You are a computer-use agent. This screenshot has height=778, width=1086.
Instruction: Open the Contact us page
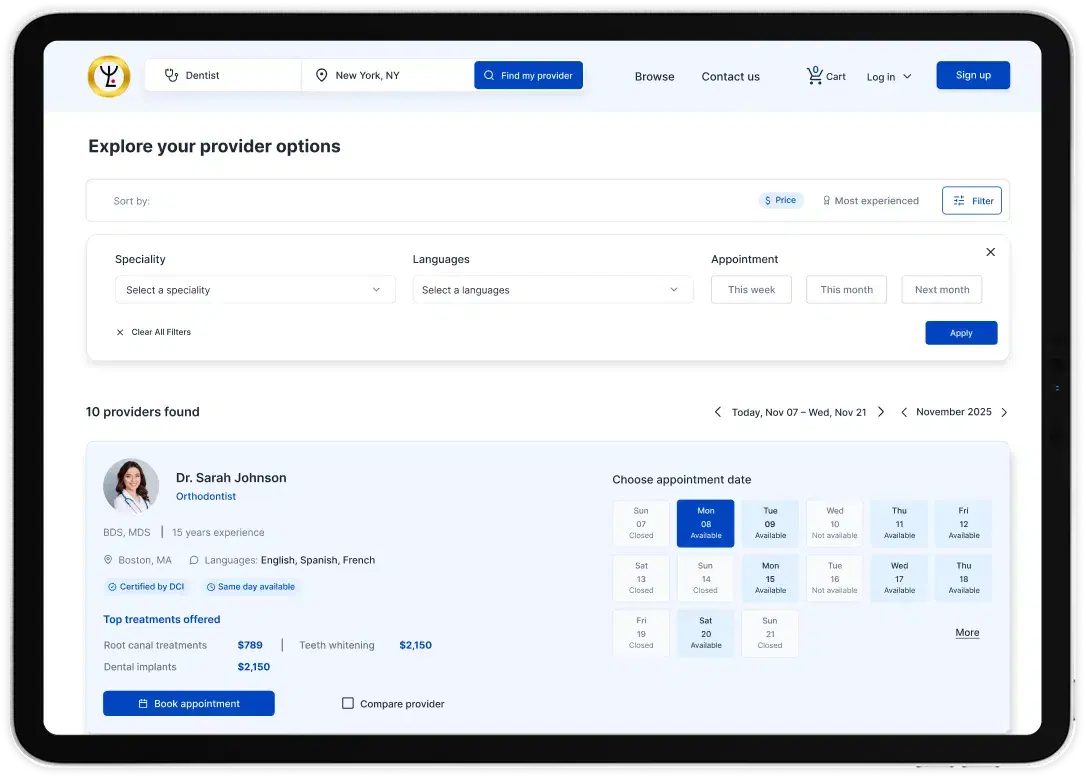(731, 76)
